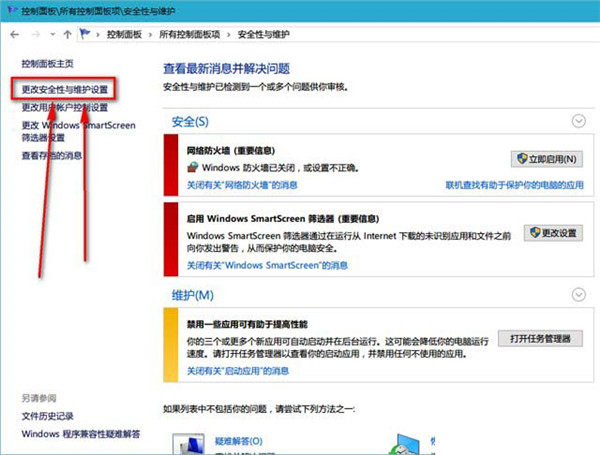Collapse the 安全(S) section
This screenshot has height=455, width=600.
click(x=577, y=121)
